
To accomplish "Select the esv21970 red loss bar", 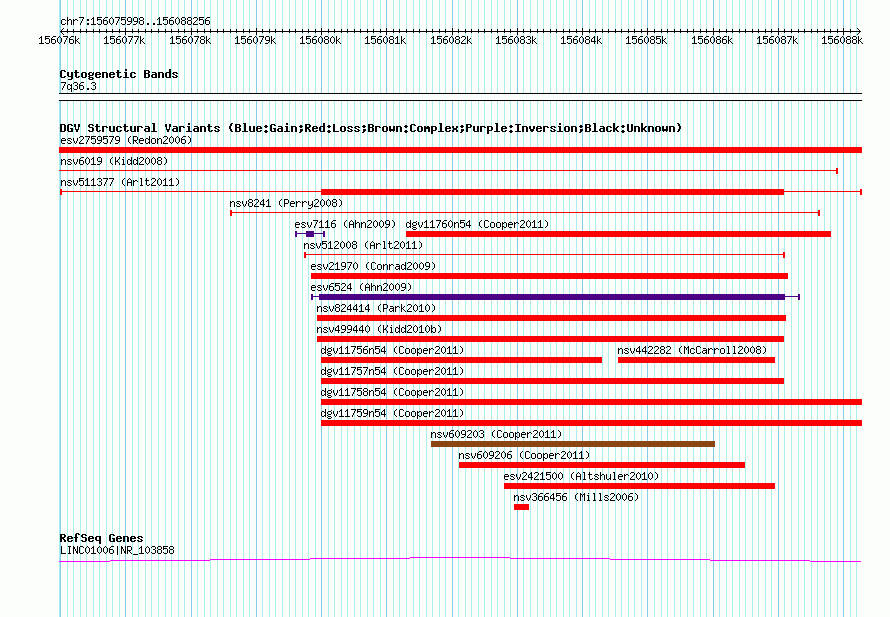I will 549,276.
